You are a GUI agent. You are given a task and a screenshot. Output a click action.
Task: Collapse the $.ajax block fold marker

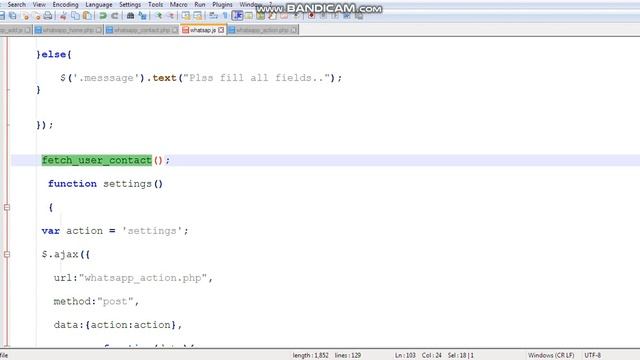(x=7, y=254)
